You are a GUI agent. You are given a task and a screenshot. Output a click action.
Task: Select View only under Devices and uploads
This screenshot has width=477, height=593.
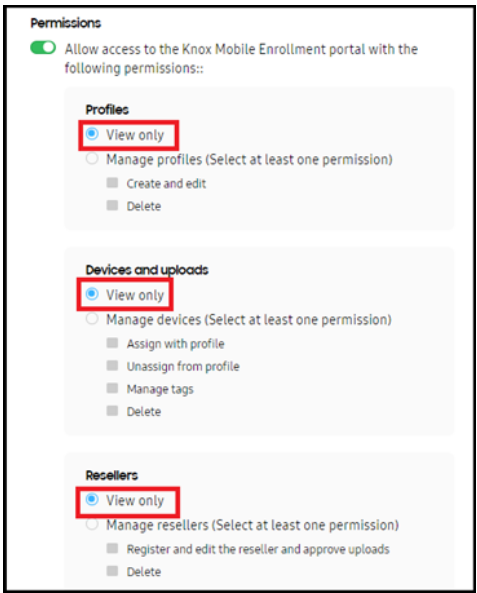(92, 294)
